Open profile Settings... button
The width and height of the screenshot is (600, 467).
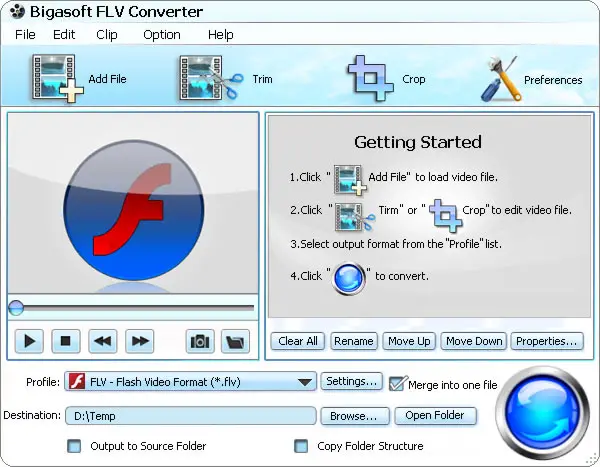[351, 381]
